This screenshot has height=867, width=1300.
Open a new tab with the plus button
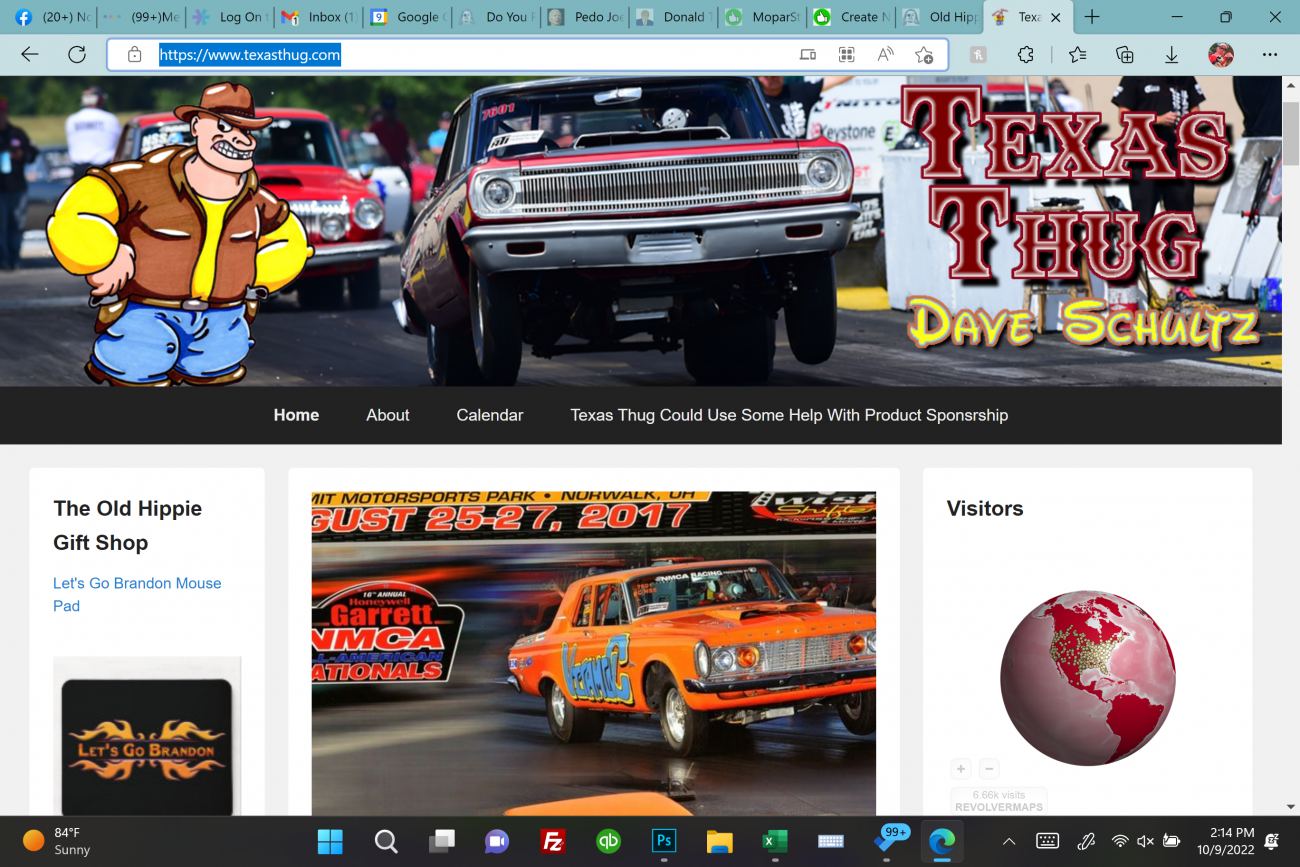(1092, 17)
